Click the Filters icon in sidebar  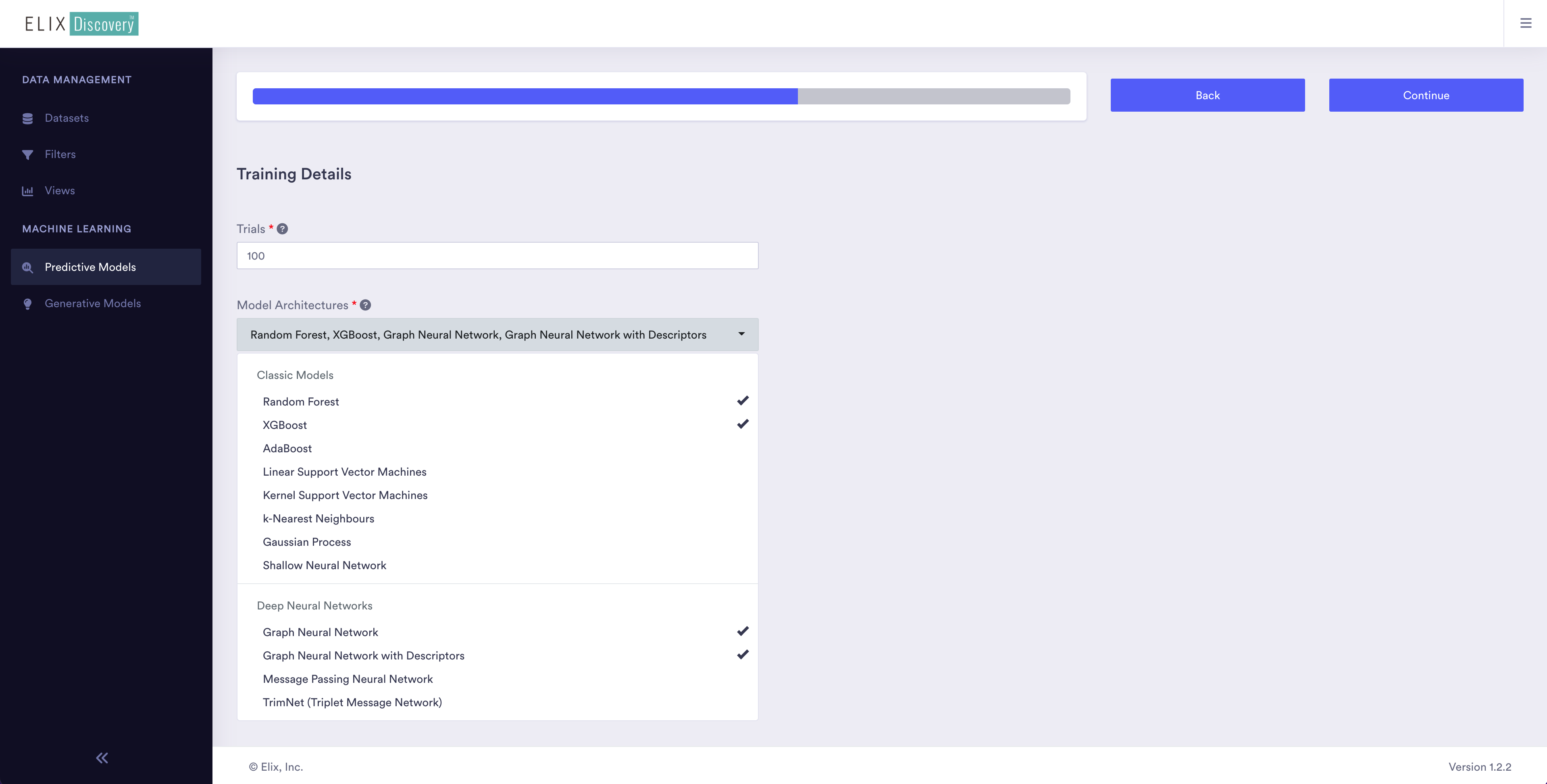(x=27, y=154)
